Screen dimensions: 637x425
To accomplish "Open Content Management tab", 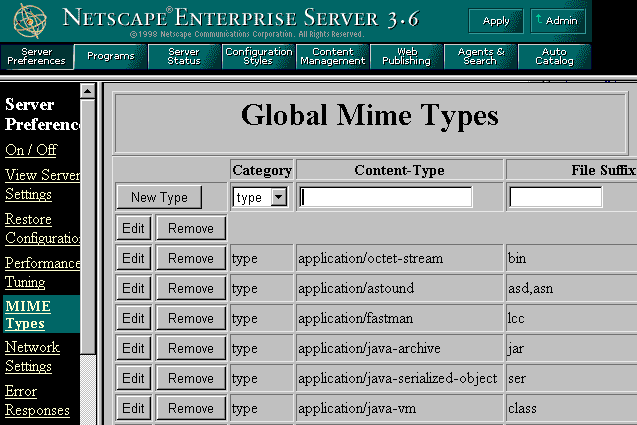I will [x=333, y=56].
